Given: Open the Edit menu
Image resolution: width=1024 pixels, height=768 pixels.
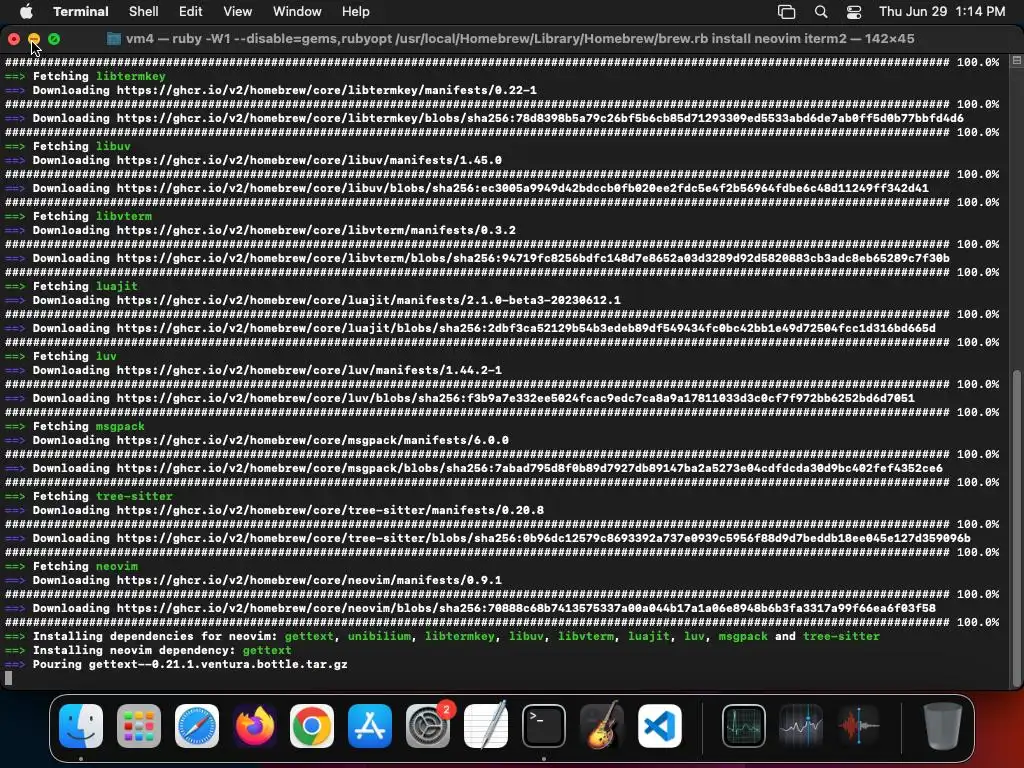Looking at the screenshot, I should (x=190, y=11).
